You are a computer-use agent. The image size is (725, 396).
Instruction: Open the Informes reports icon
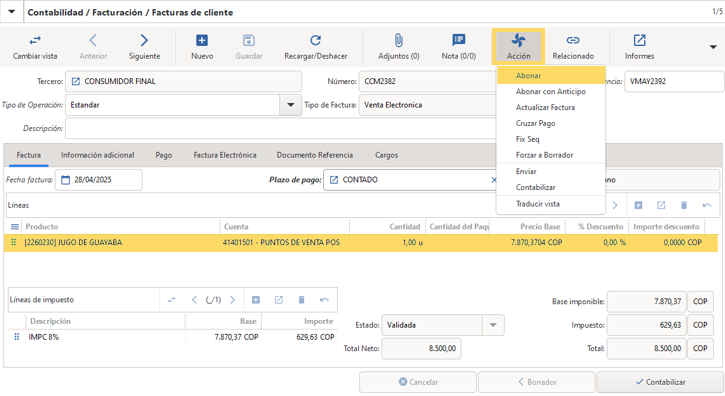(x=639, y=41)
